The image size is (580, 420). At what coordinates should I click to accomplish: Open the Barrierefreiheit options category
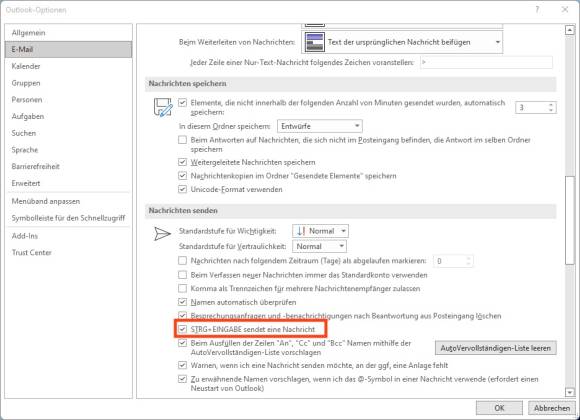[x=36, y=166]
